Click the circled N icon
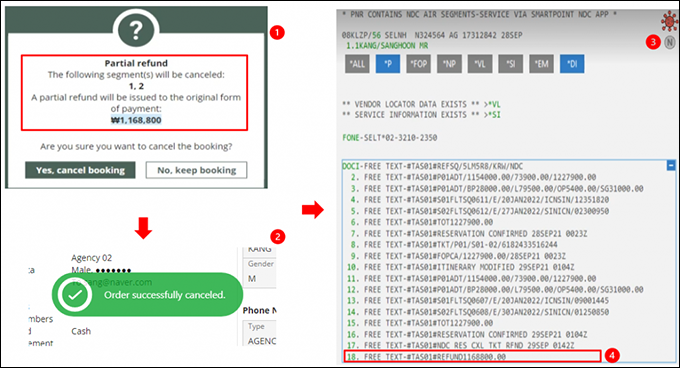 pyautogui.click(x=670, y=42)
